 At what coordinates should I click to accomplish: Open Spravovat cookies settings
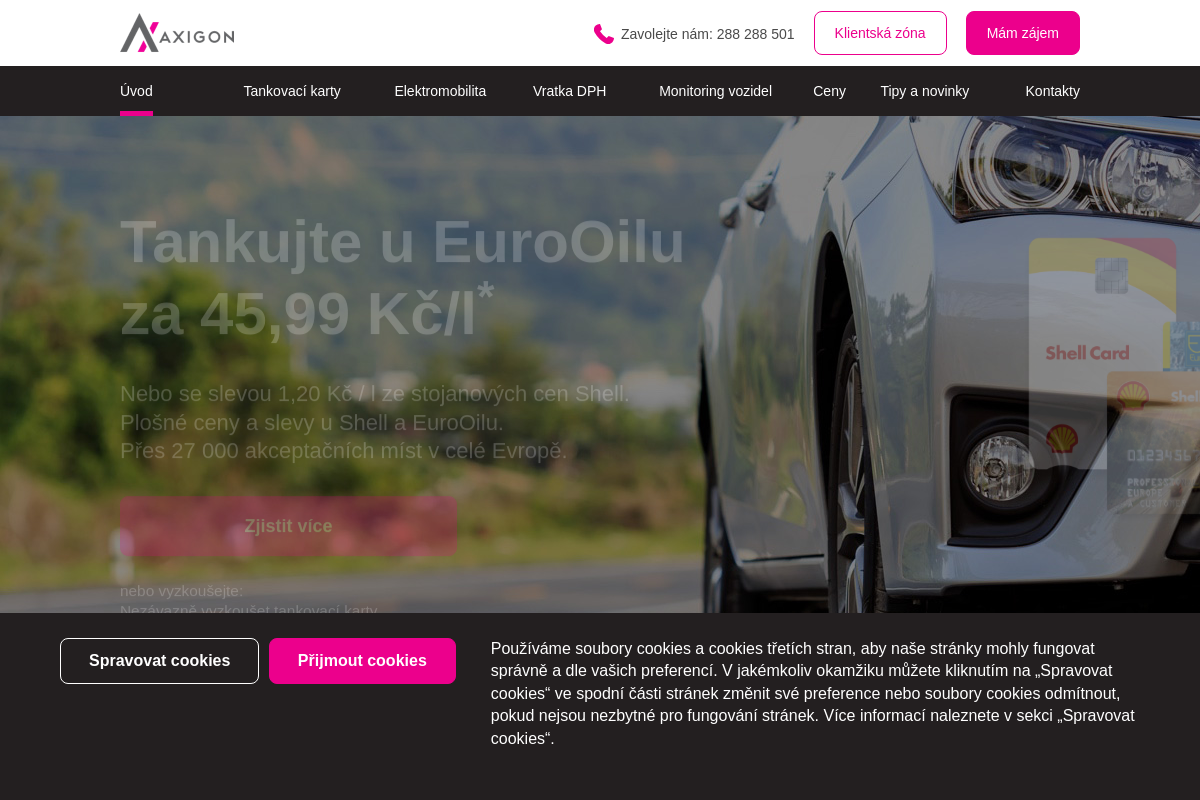(x=159, y=661)
